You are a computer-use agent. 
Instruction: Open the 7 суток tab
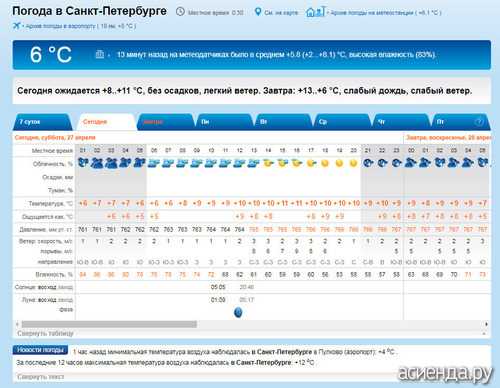click(x=42, y=122)
